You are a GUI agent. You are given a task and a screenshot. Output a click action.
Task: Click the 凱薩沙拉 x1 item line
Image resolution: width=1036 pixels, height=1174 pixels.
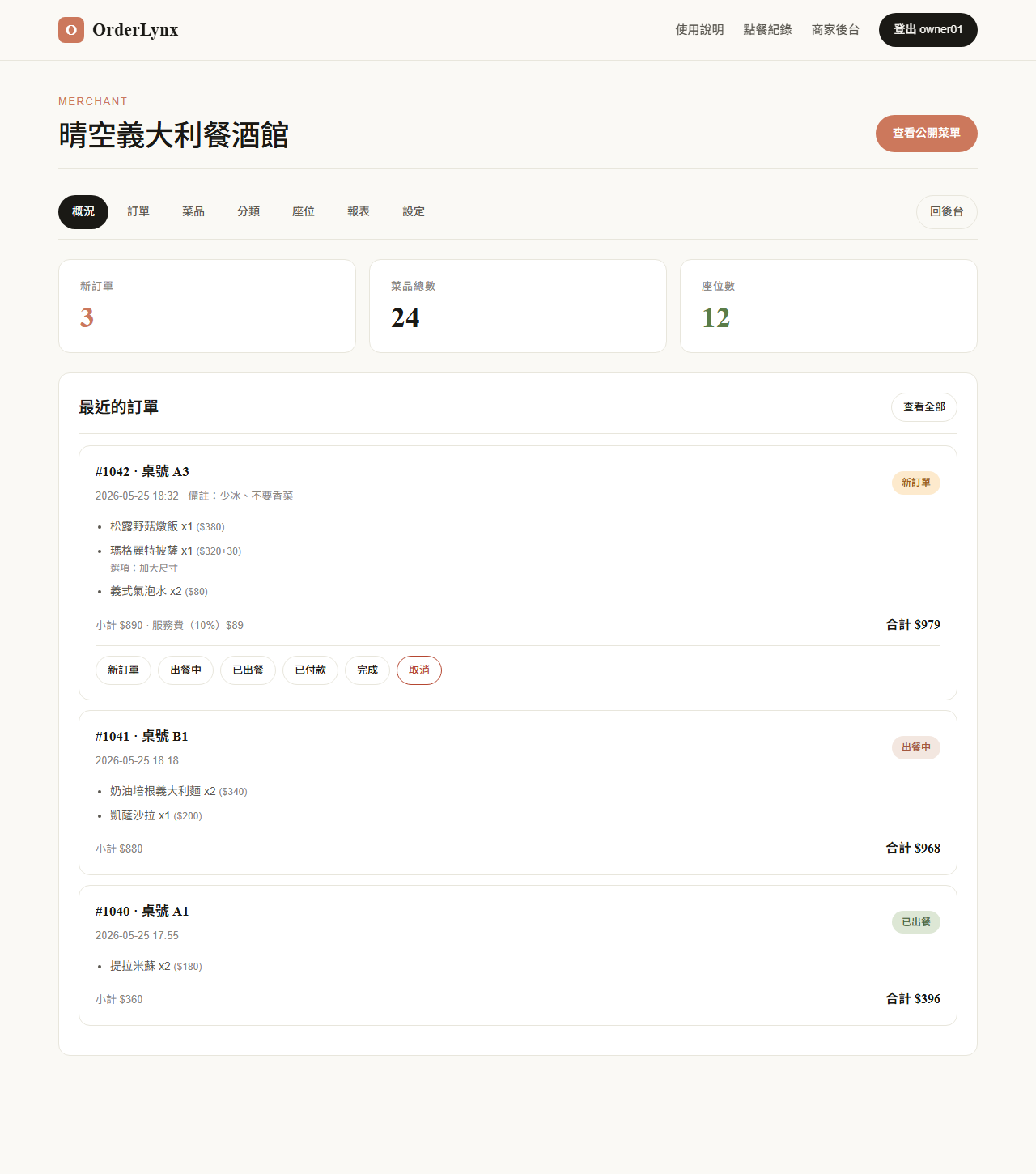tap(156, 815)
